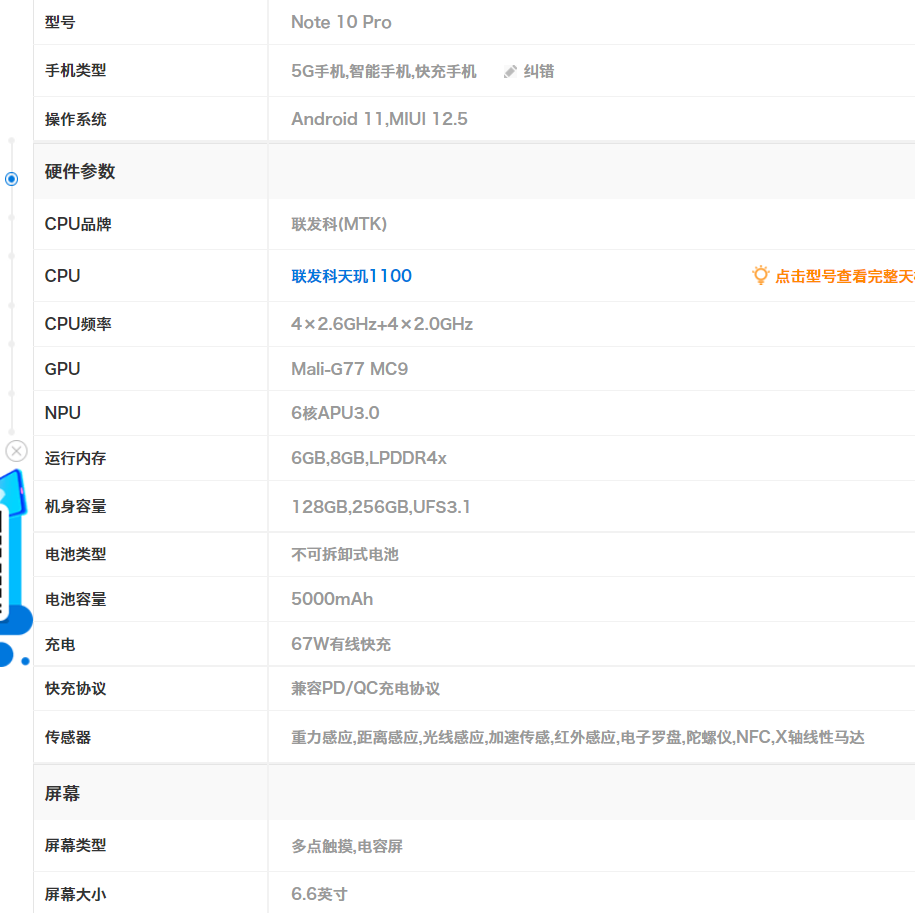This screenshot has width=915, height=913.
Task: Close the floating ad with the circled X
Action: (x=16, y=451)
